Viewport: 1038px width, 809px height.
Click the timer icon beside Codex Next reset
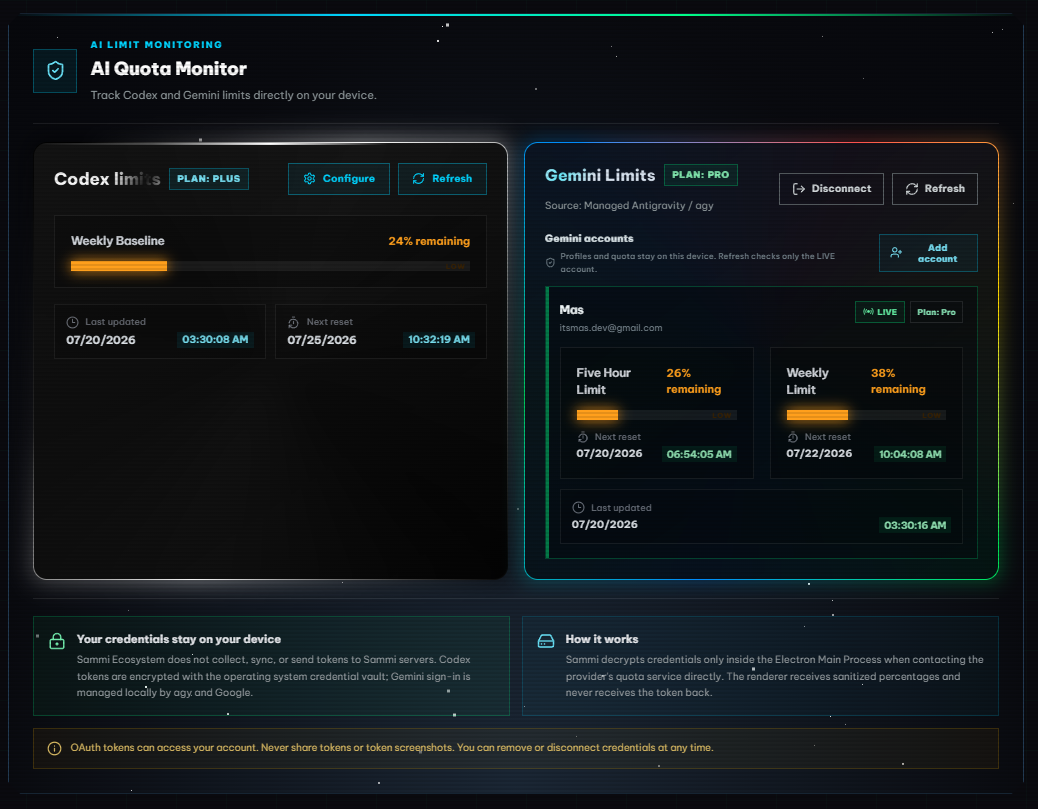(293, 322)
